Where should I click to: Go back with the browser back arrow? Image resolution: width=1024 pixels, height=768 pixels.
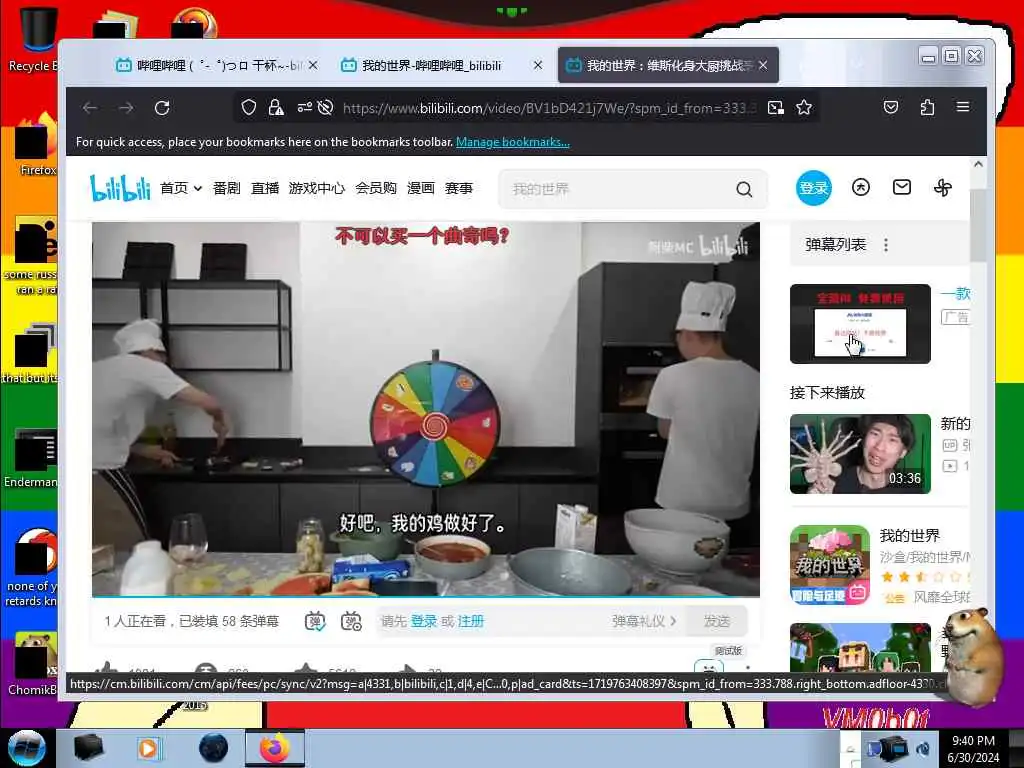click(x=90, y=108)
